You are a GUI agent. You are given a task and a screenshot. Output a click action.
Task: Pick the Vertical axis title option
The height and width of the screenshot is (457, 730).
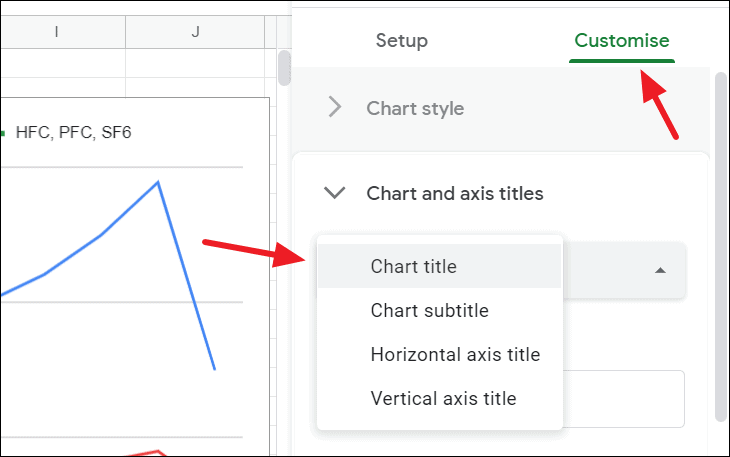[x=443, y=398]
